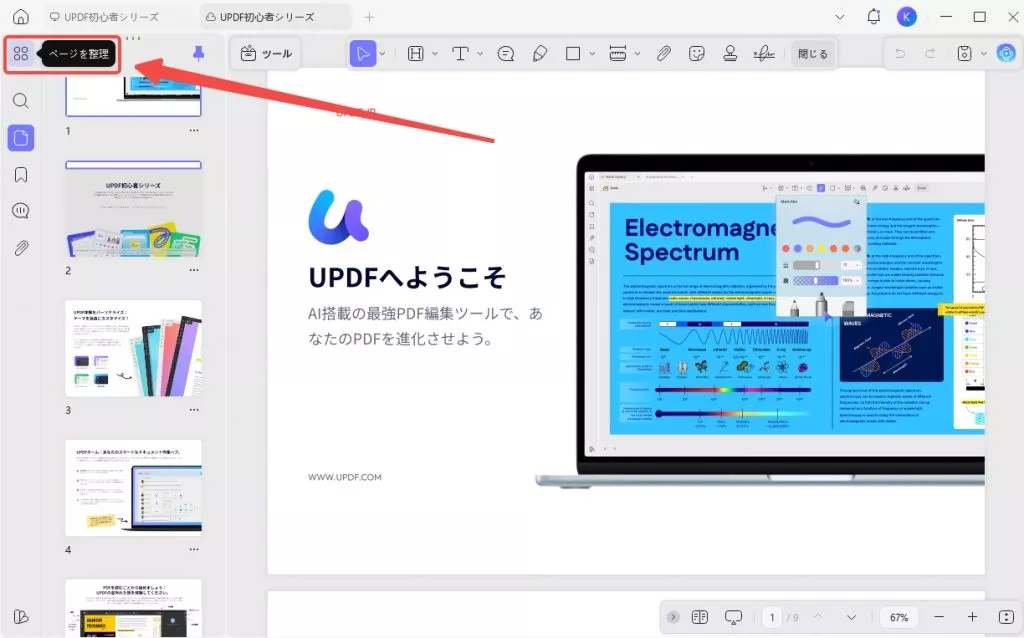Expand the measurement tool dropdown arrow
Viewport: 1024px width, 638px height.
[637, 54]
